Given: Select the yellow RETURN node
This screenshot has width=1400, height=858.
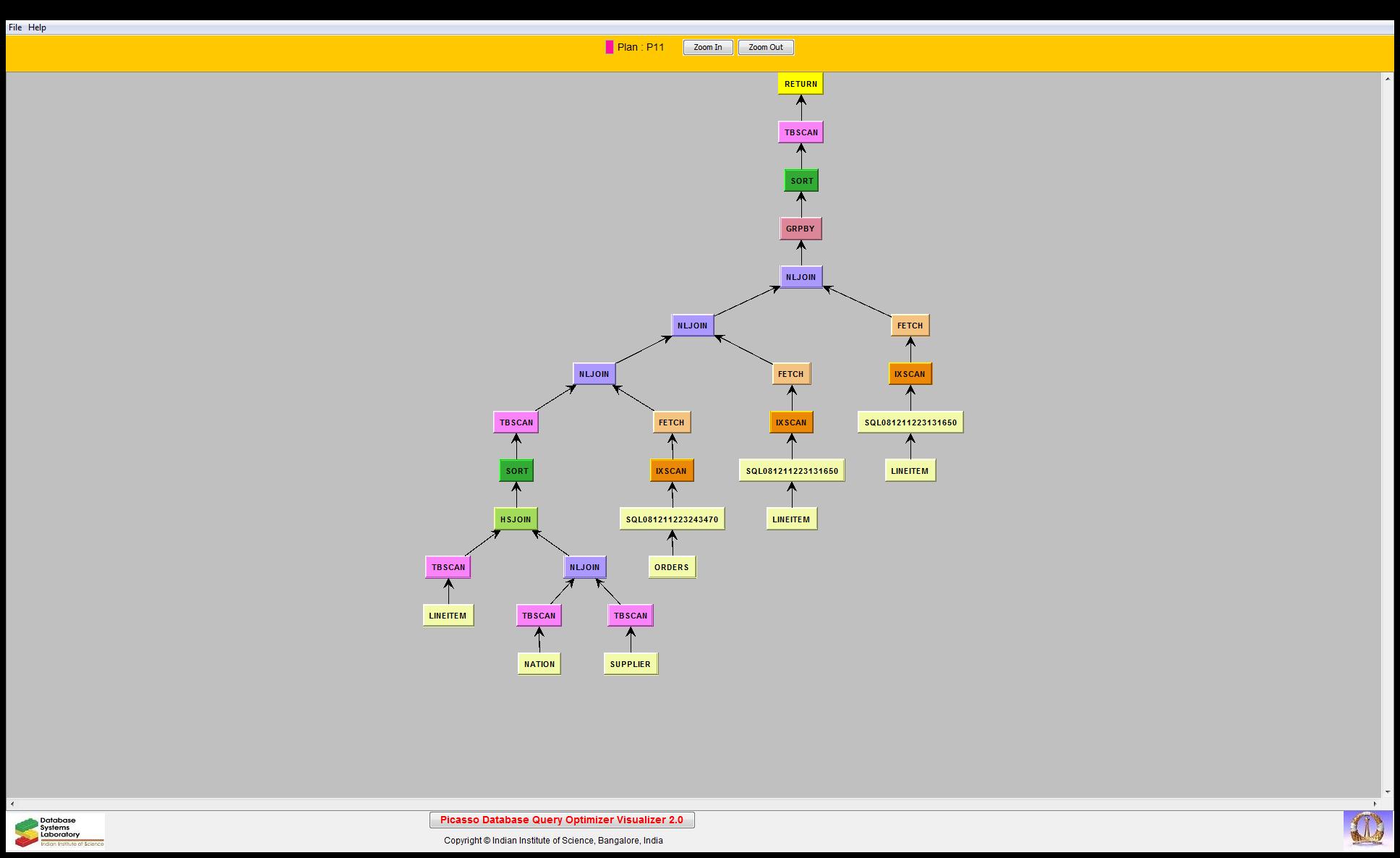Looking at the screenshot, I should click(801, 84).
